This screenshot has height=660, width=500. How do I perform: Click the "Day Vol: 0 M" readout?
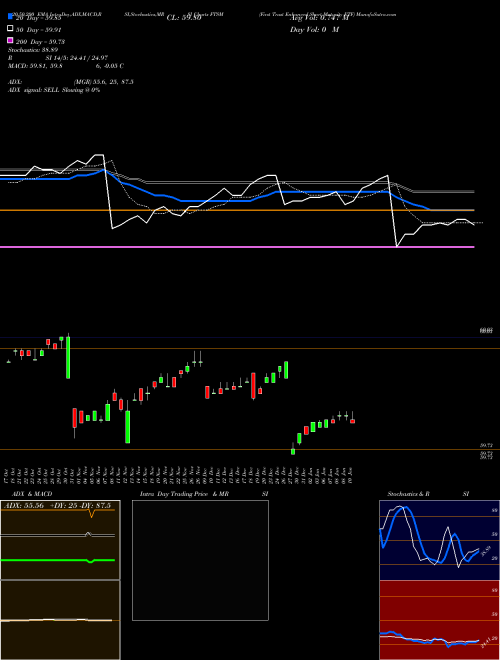coord(314,30)
